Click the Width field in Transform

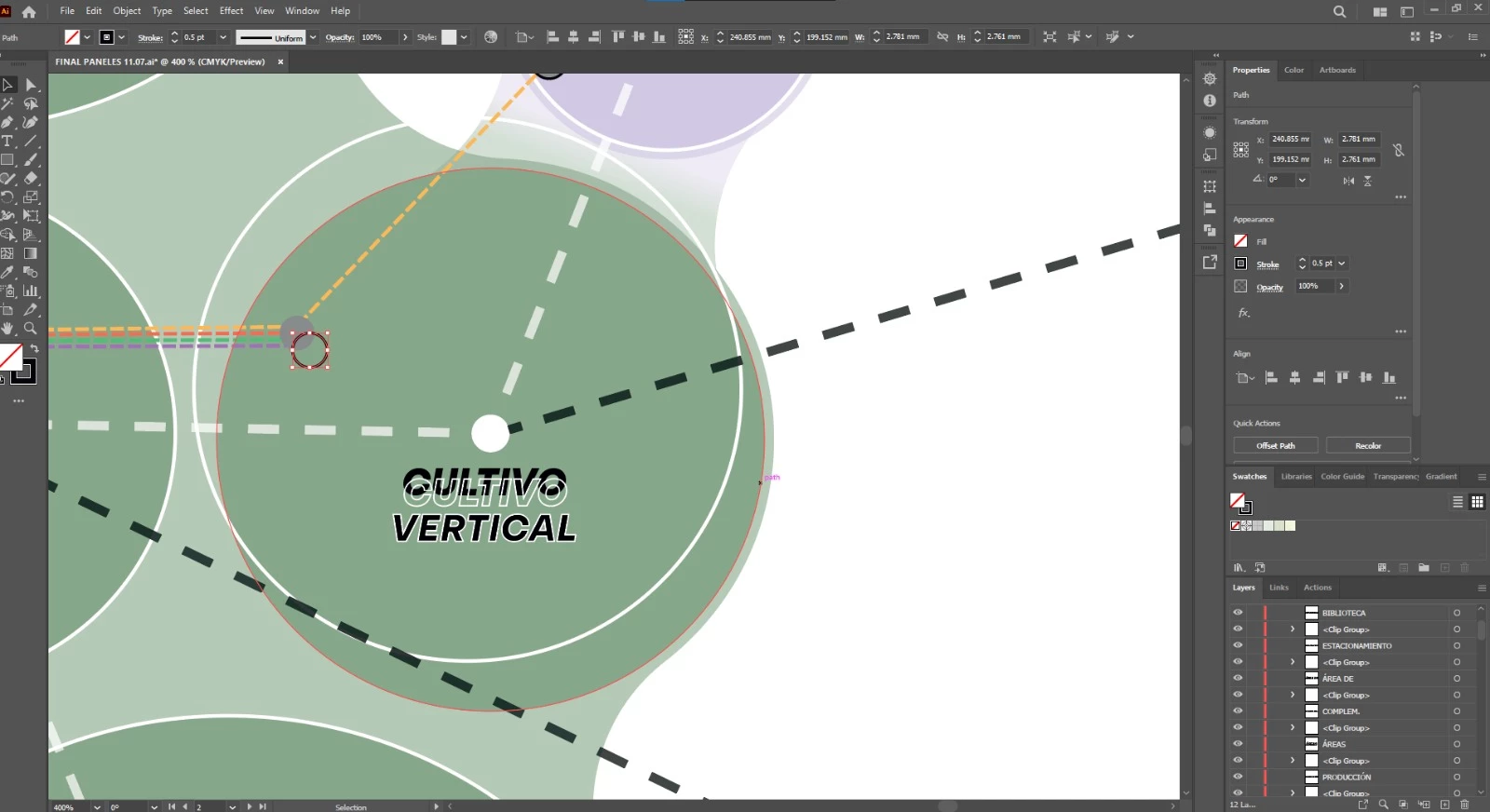pos(1360,140)
